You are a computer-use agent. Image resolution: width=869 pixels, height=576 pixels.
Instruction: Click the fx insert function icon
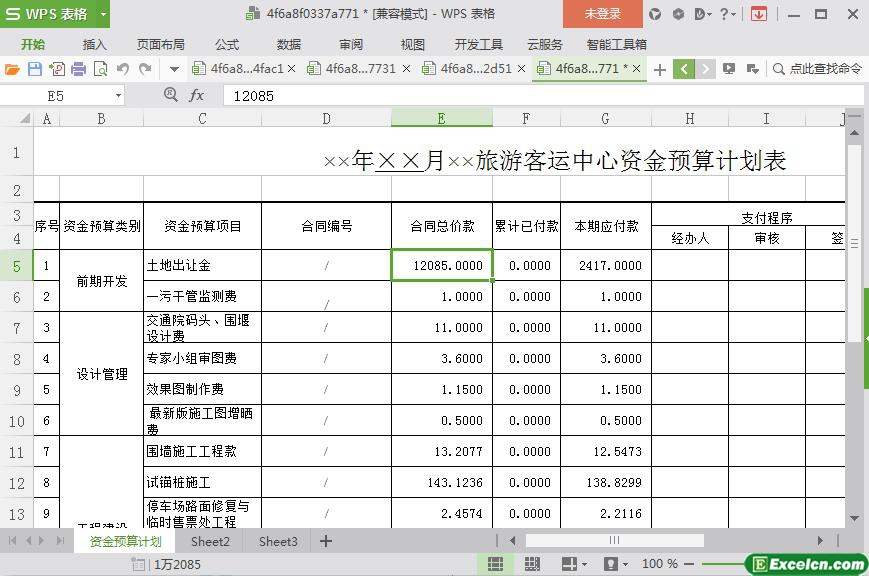[x=197, y=95]
